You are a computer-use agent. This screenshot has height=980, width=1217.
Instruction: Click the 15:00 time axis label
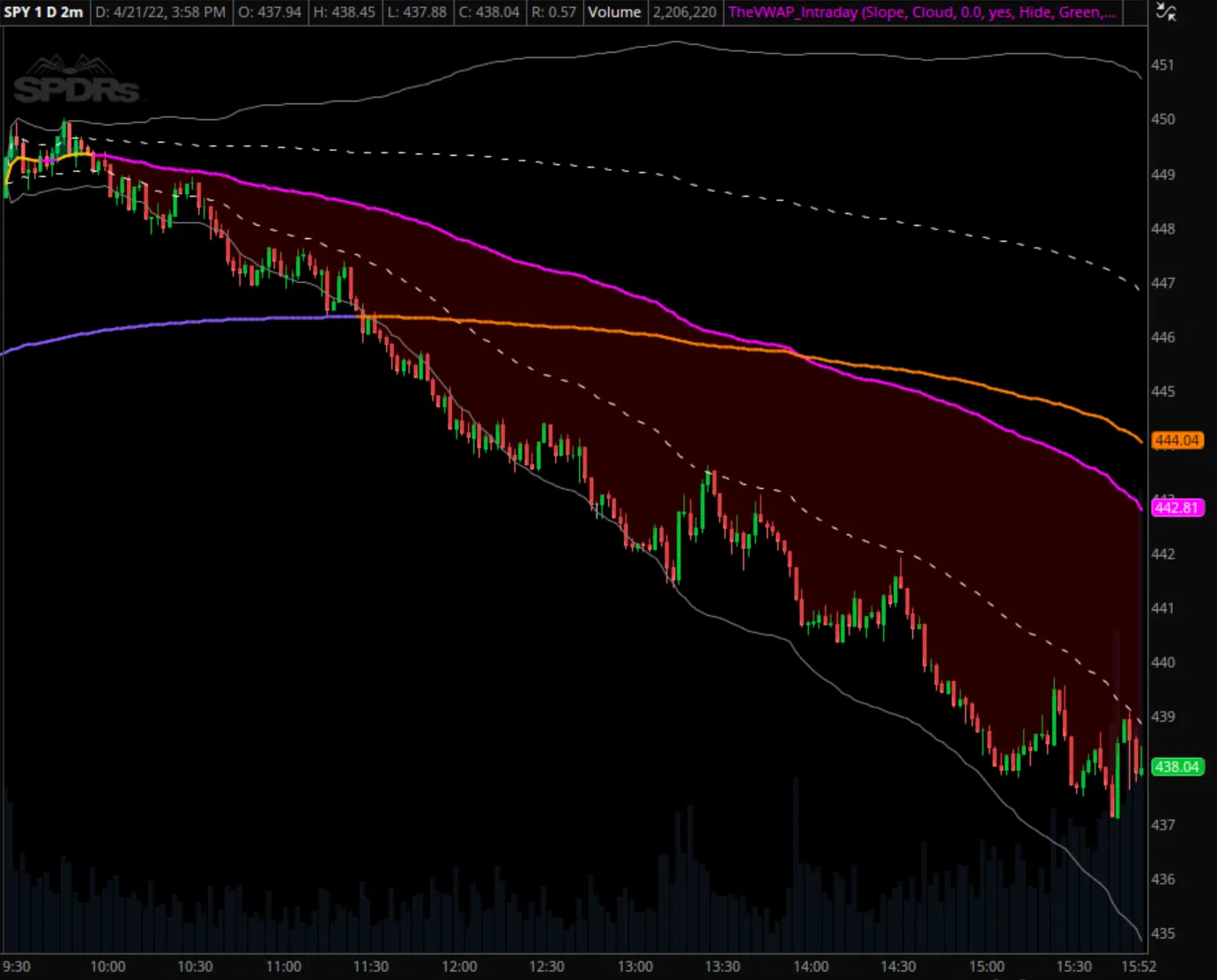point(986,967)
